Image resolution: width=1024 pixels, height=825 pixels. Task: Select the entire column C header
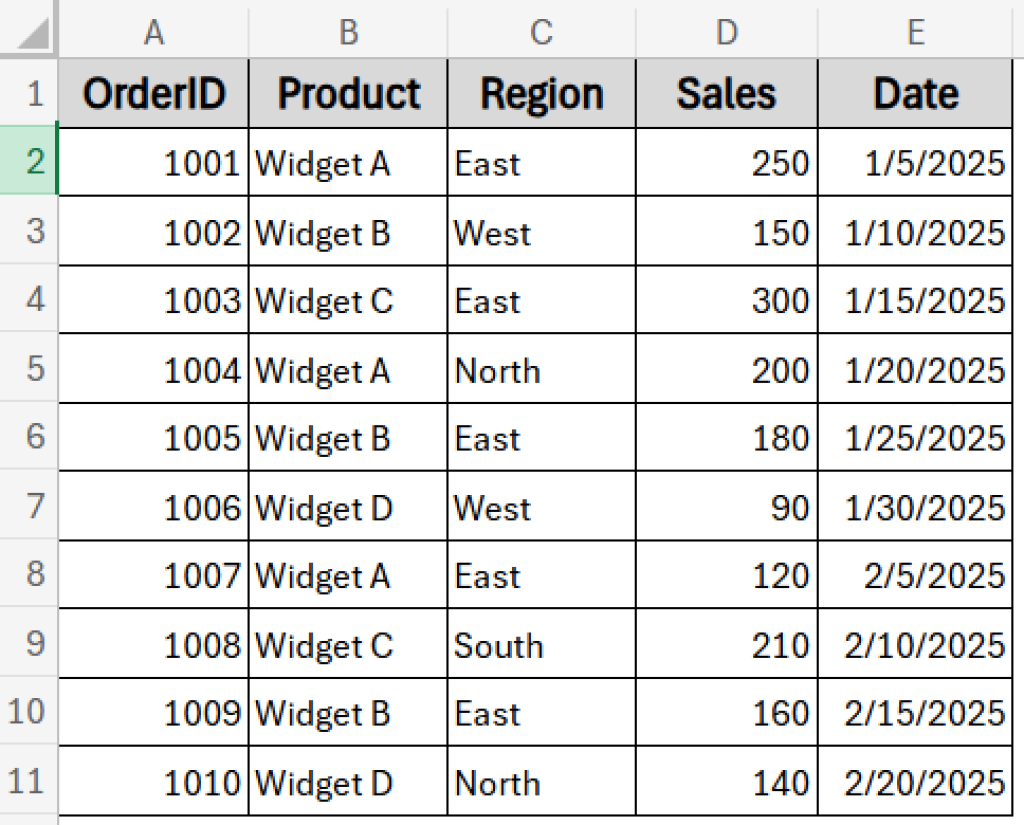[x=541, y=31]
